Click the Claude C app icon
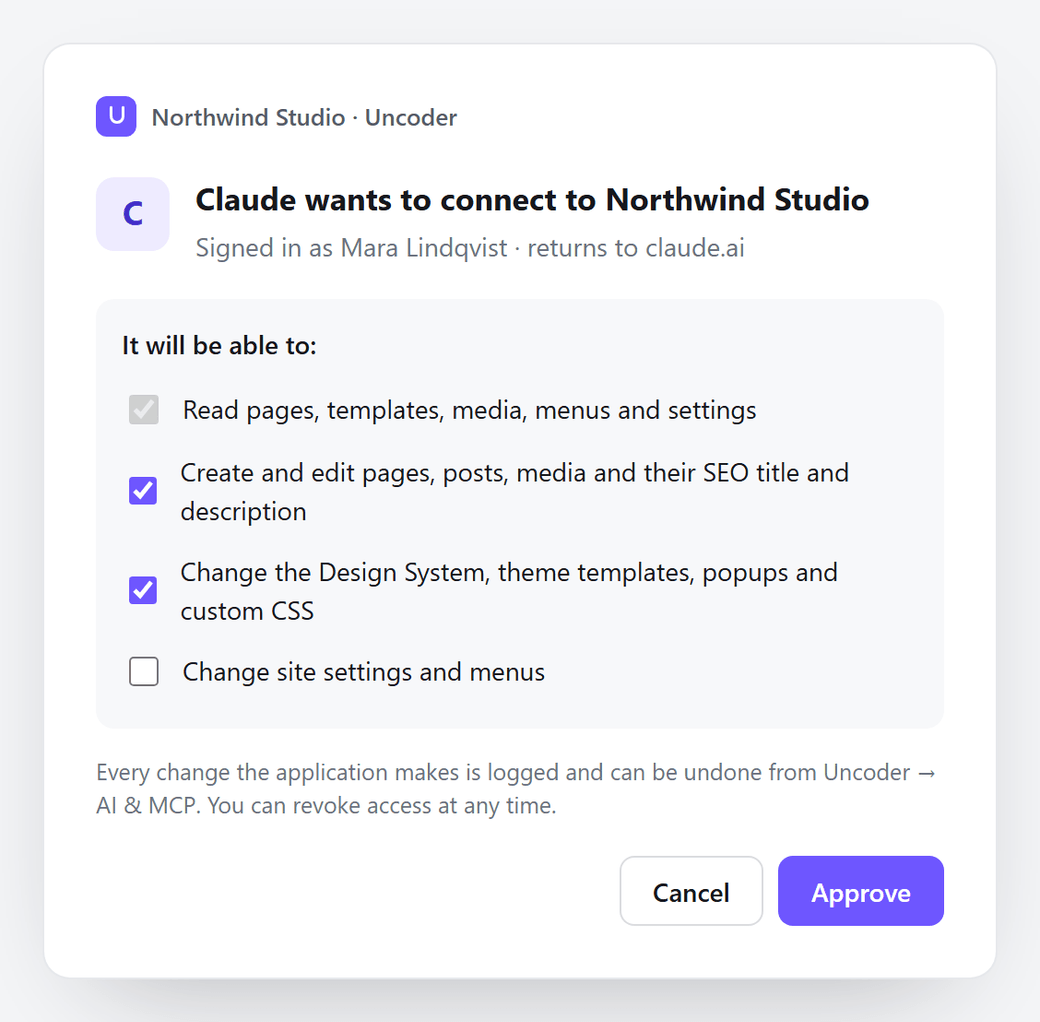The height and width of the screenshot is (1022, 1040). point(133,214)
